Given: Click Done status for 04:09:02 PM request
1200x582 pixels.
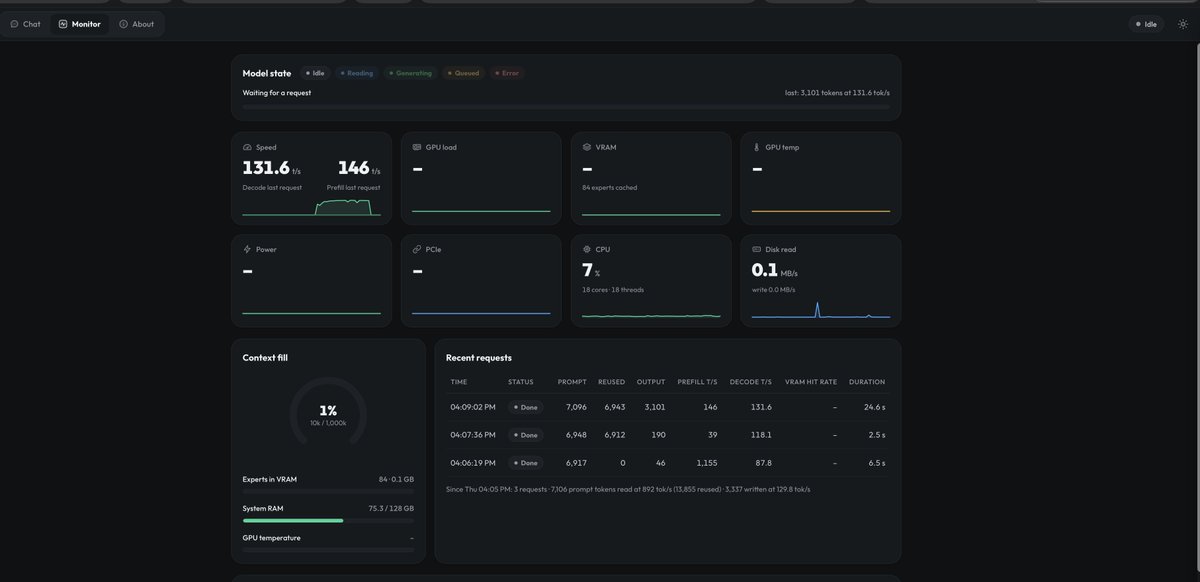Looking at the screenshot, I should pos(525,407).
